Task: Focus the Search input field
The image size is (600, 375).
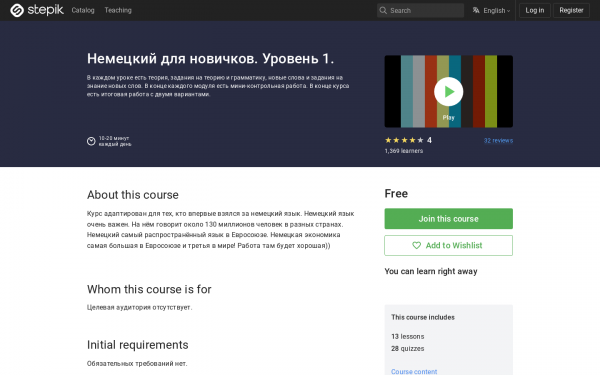Action: (x=420, y=10)
